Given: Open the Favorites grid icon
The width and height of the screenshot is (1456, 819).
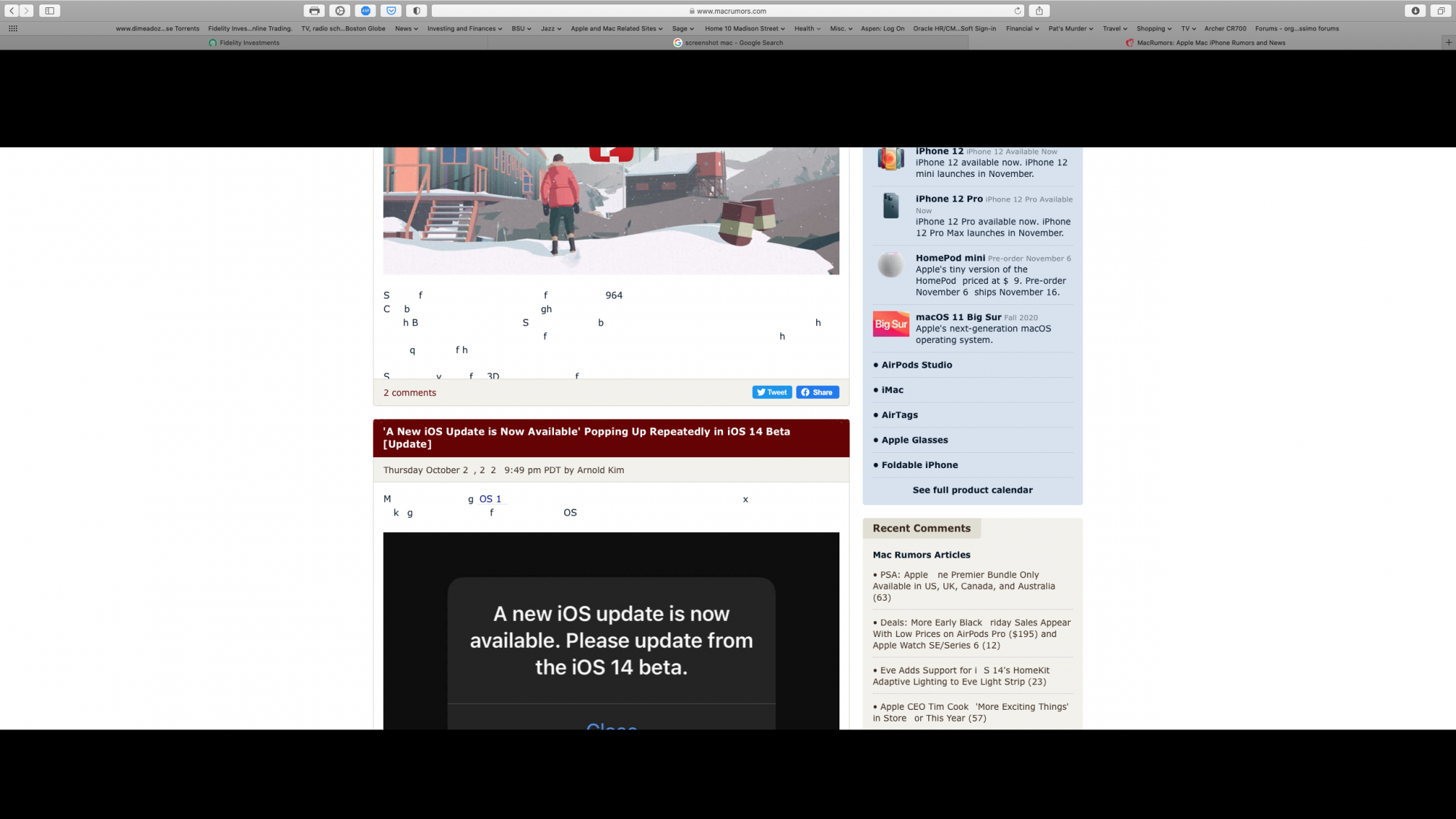Looking at the screenshot, I should [x=13, y=28].
